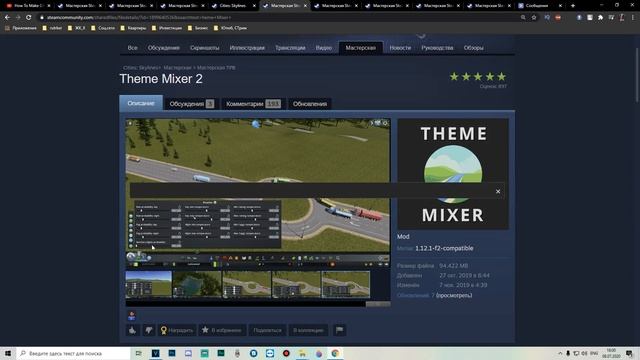Bookmark this page with star icon
The width and height of the screenshot is (640, 360).
534,18
